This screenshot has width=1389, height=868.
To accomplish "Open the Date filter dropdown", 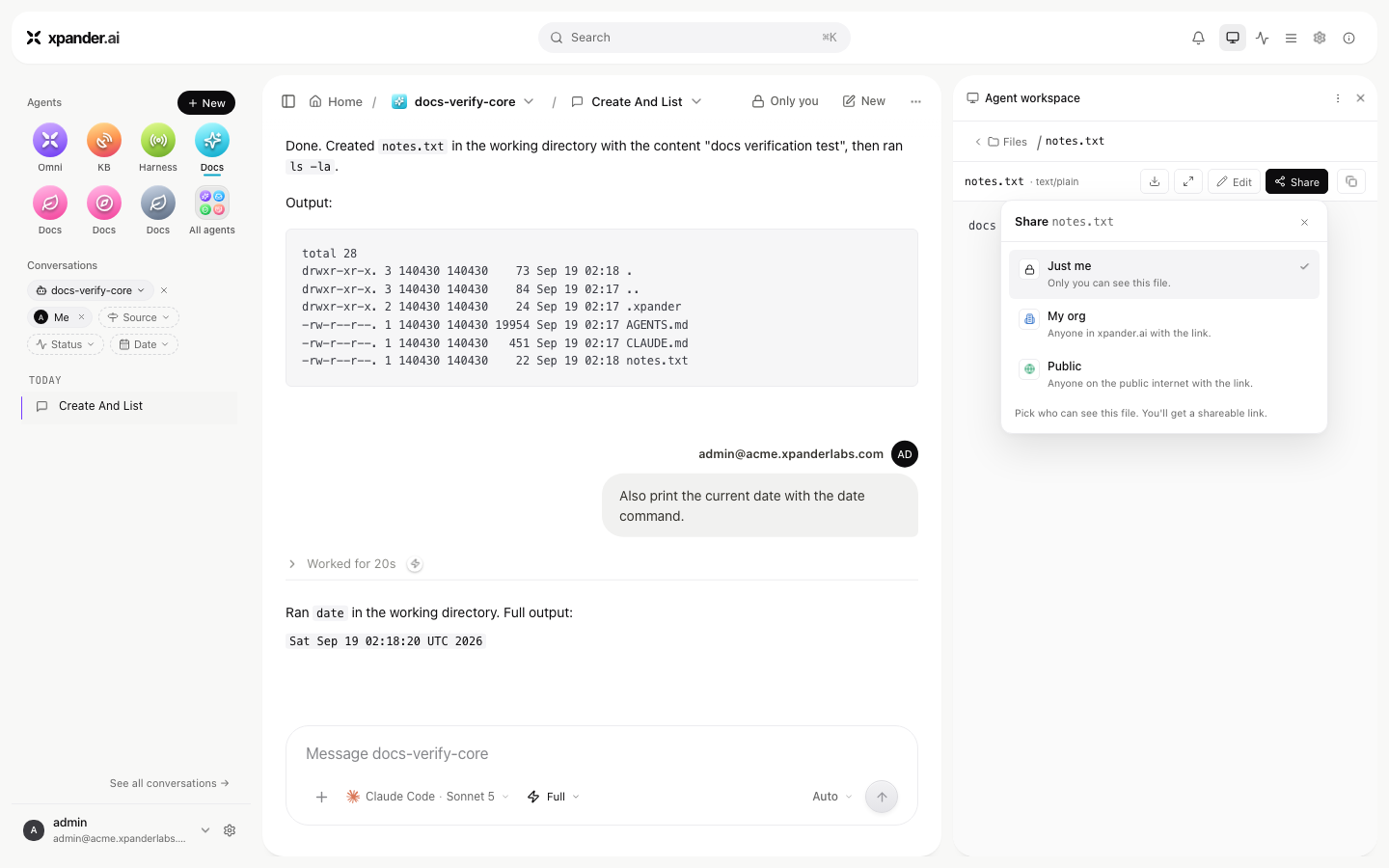I will coord(144,344).
